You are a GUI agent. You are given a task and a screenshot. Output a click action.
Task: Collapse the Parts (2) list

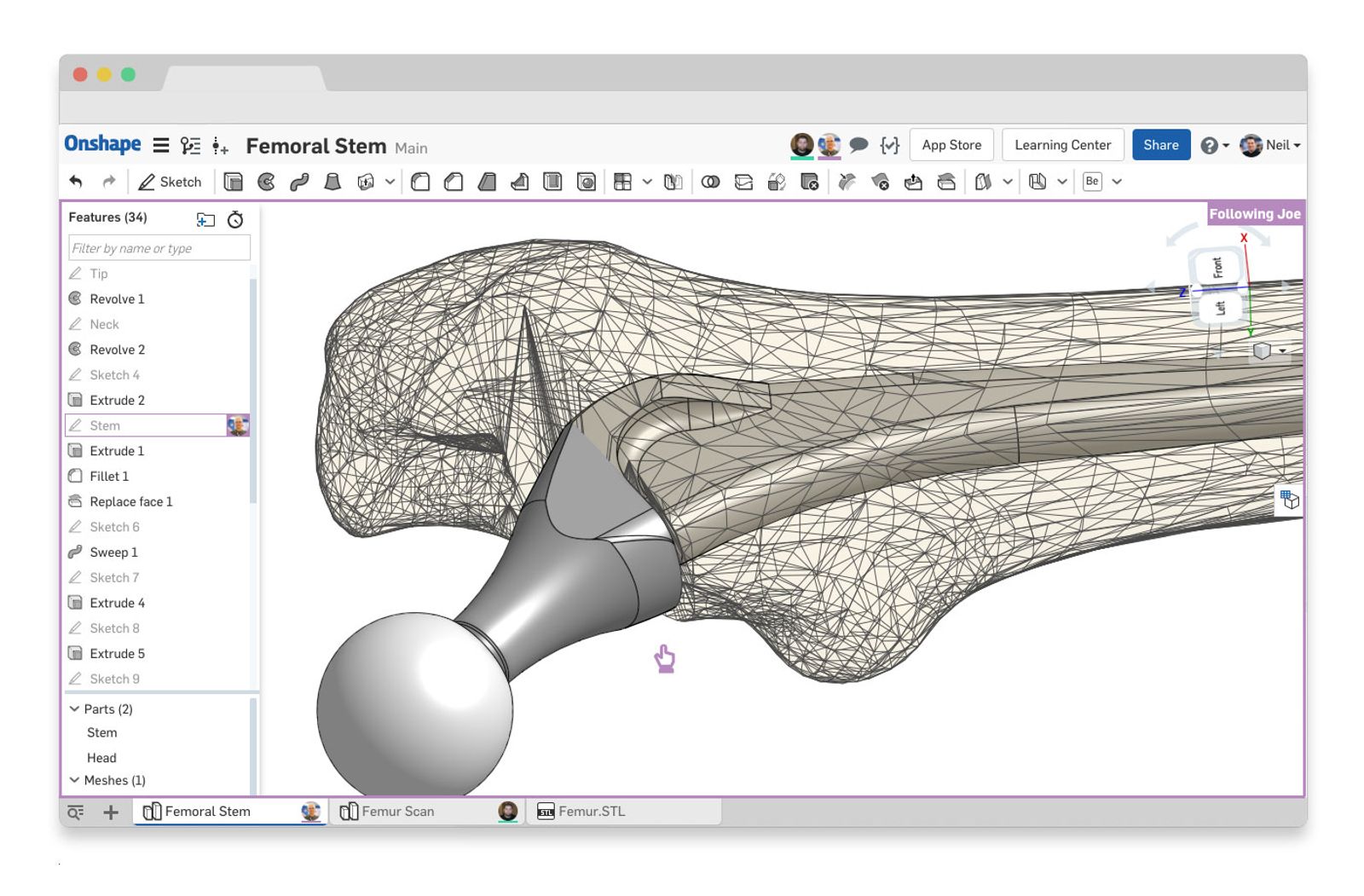tap(75, 709)
